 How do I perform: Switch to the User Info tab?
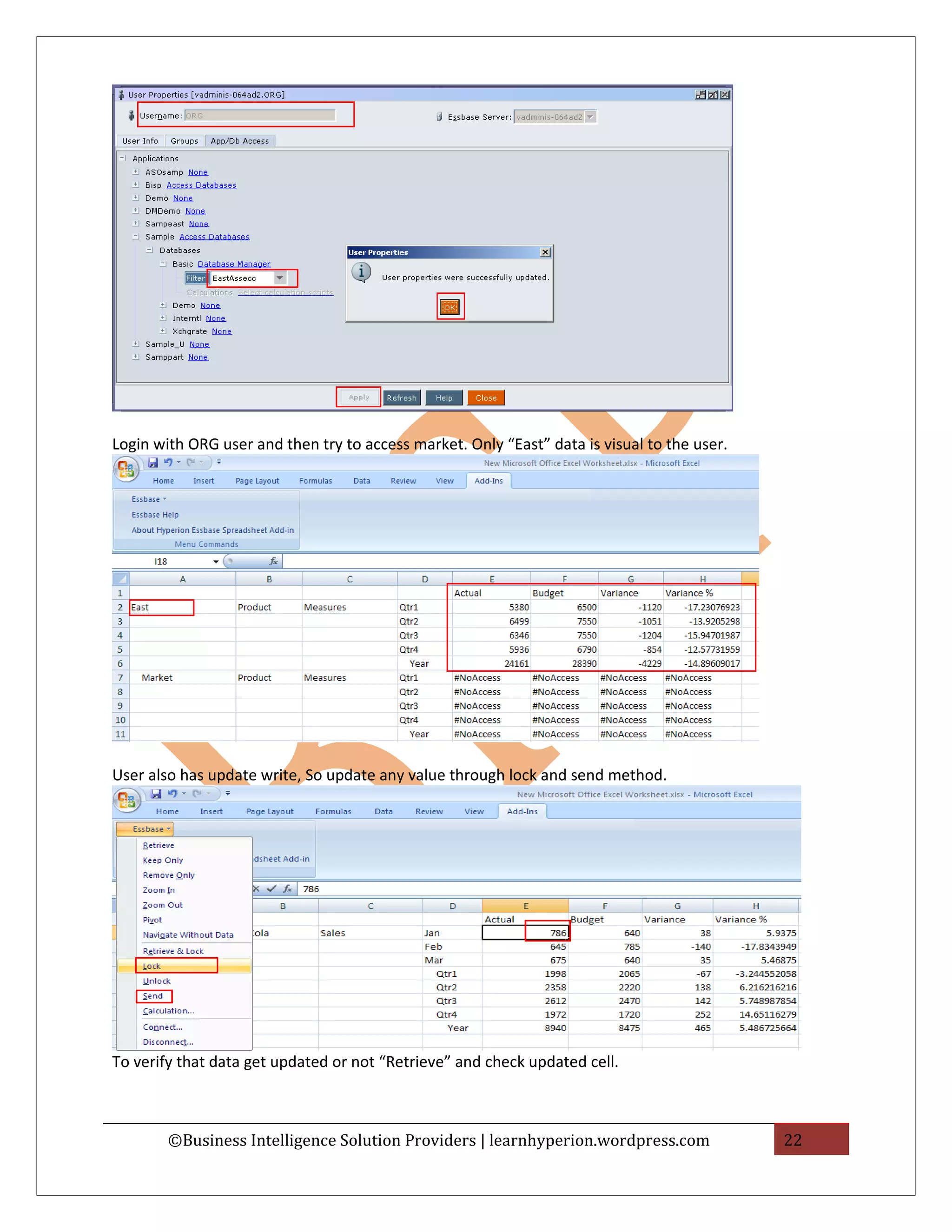140,141
